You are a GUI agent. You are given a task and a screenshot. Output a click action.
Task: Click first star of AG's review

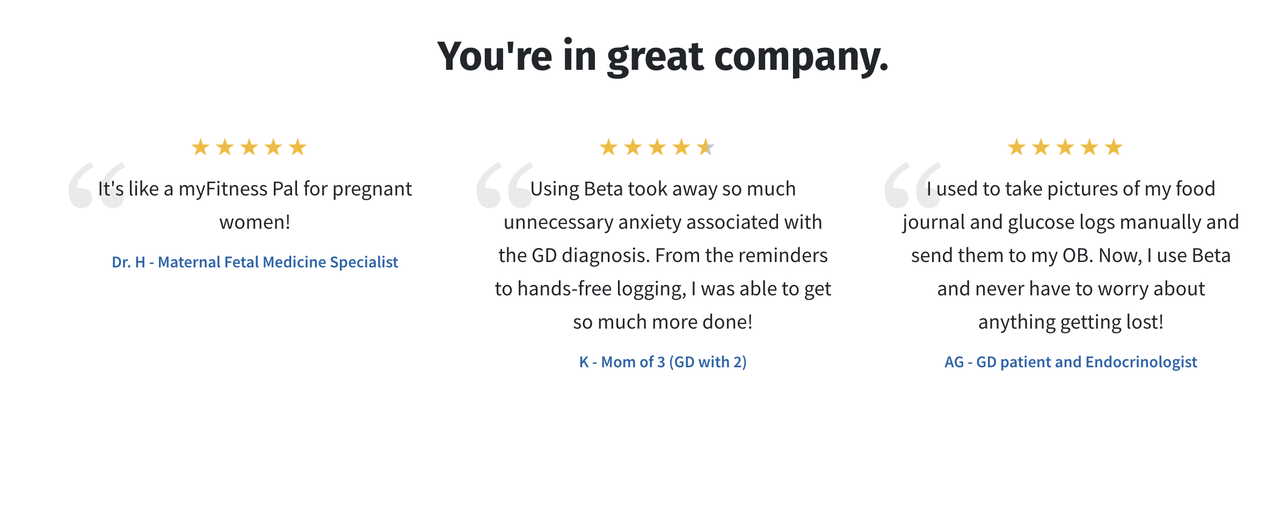tap(1016, 148)
